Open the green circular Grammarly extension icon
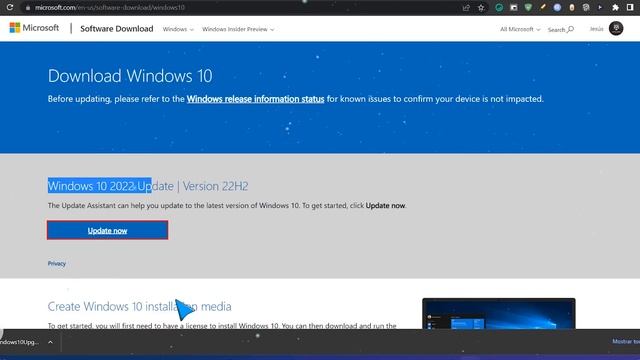This screenshot has width=640, height=360. tap(499, 7)
